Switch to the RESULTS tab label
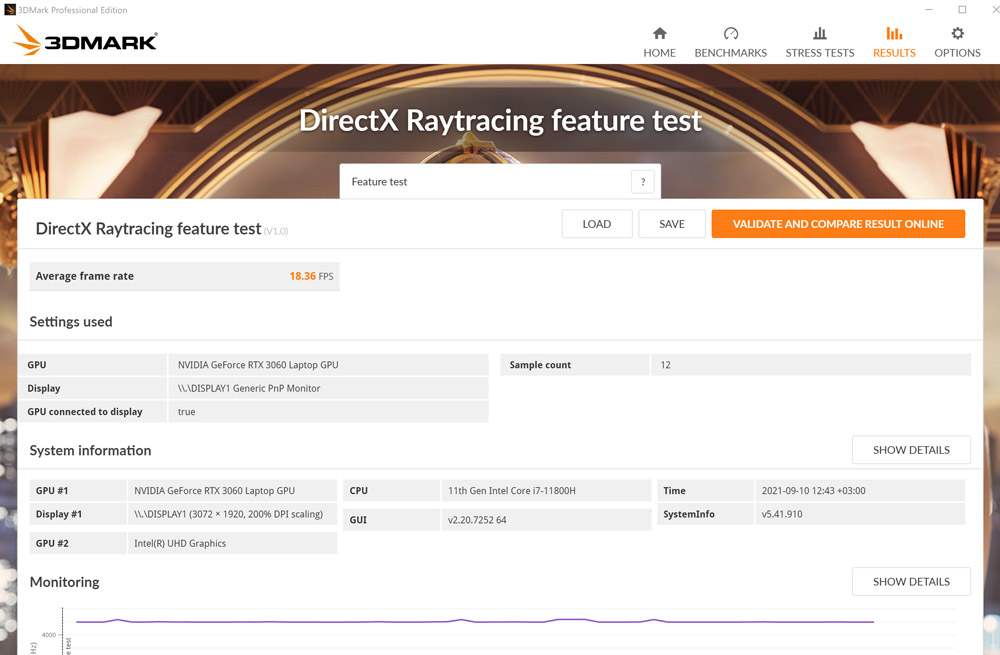The image size is (1000, 655). tap(894, 53)
